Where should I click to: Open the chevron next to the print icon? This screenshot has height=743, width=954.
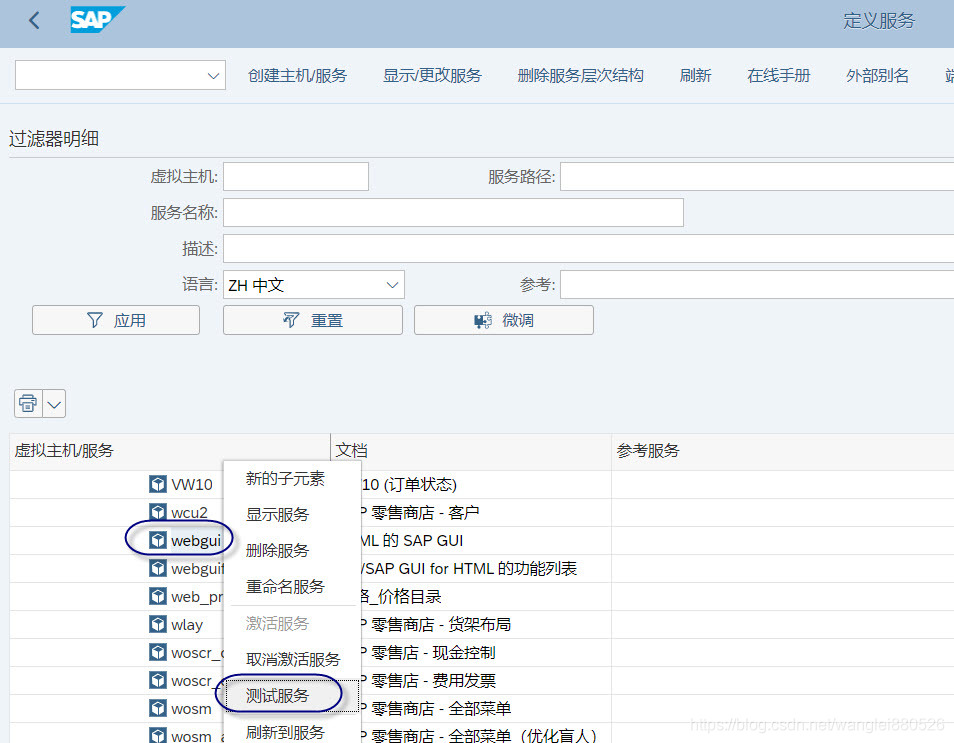coord(53,403)
